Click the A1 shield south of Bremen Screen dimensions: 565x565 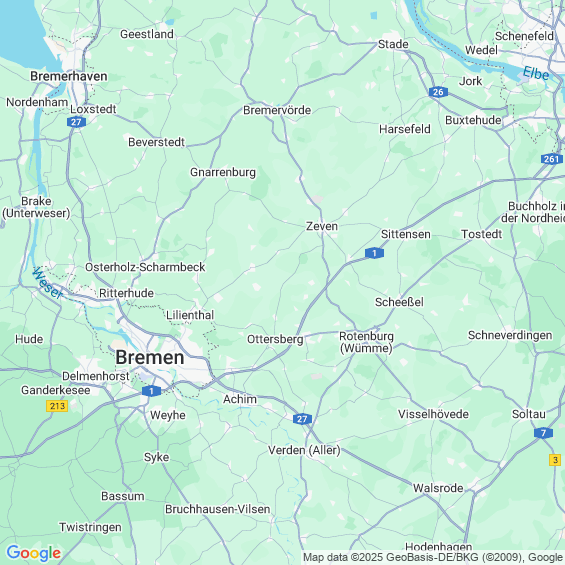(151, 391)
